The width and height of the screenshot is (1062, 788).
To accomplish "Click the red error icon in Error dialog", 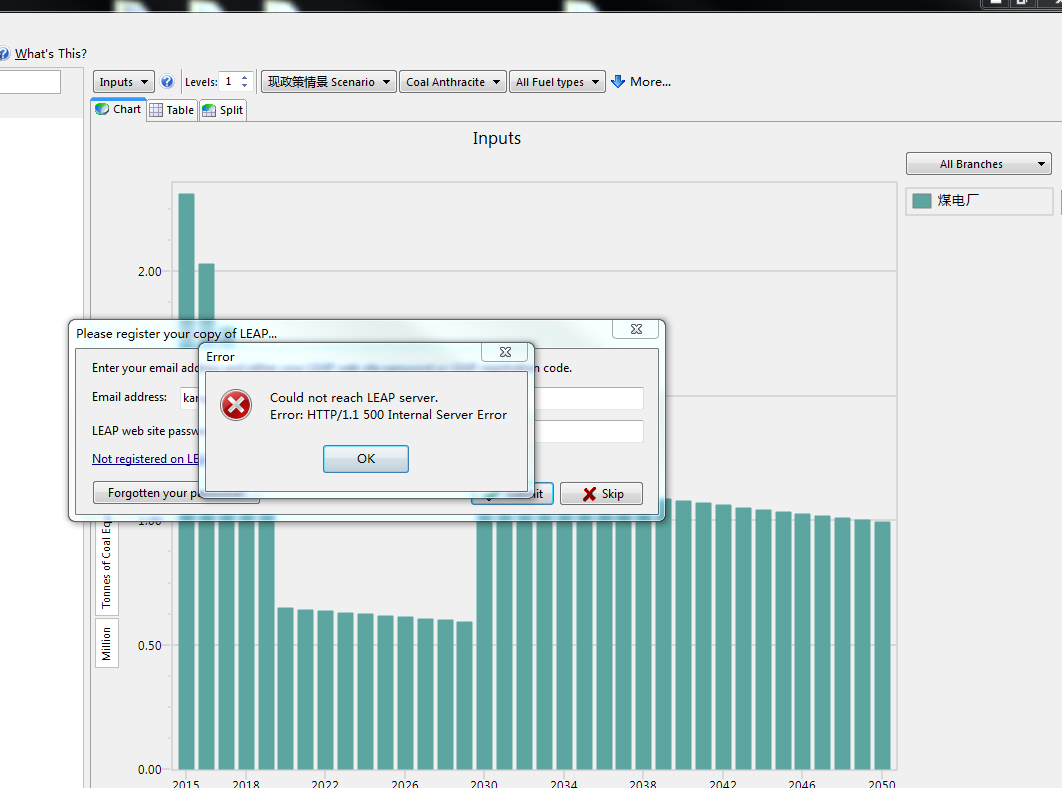I will 236,405.
